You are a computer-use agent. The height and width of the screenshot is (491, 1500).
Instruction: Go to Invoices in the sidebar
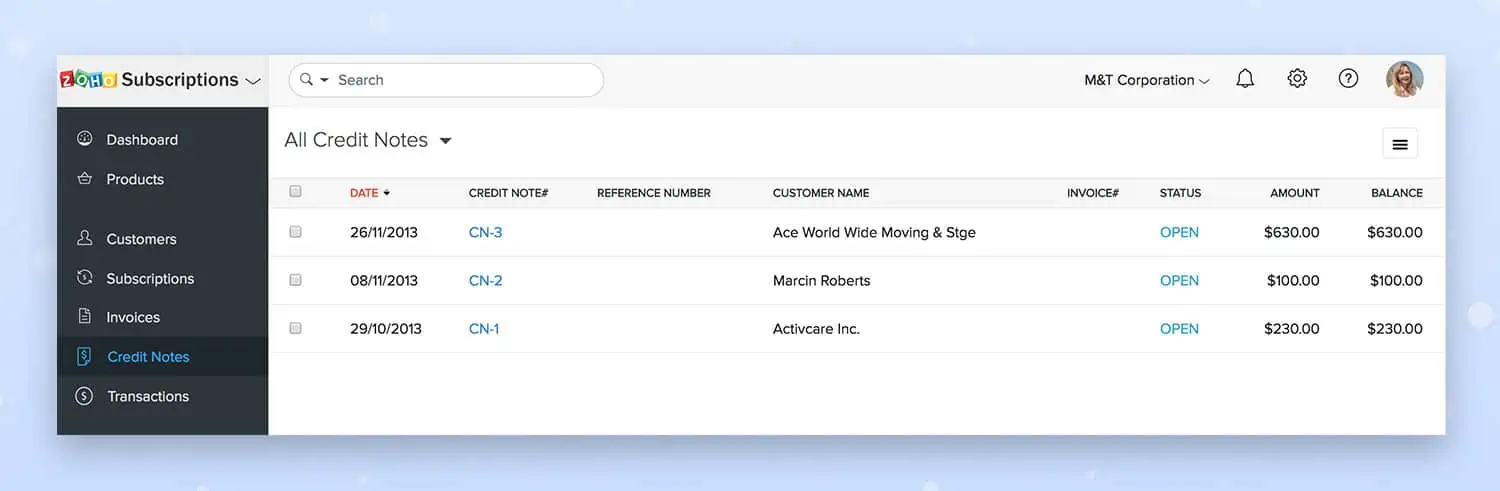point(133,317)
